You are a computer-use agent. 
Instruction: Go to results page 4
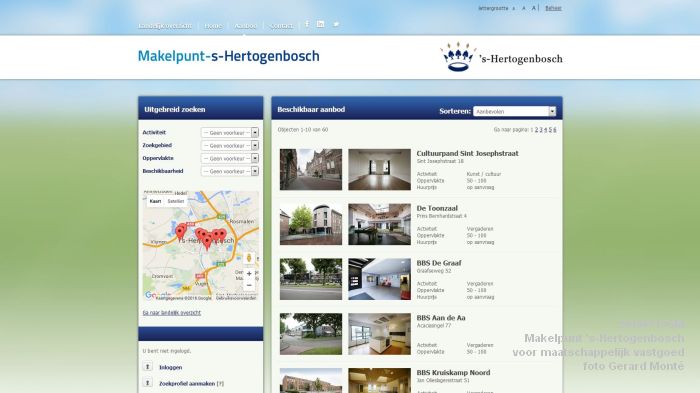[x=546, y=130]
